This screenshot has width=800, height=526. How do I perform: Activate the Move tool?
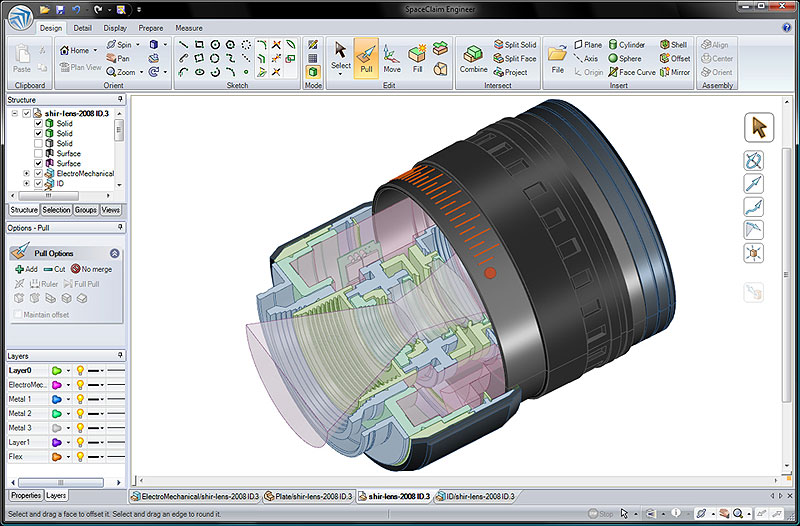392,58
